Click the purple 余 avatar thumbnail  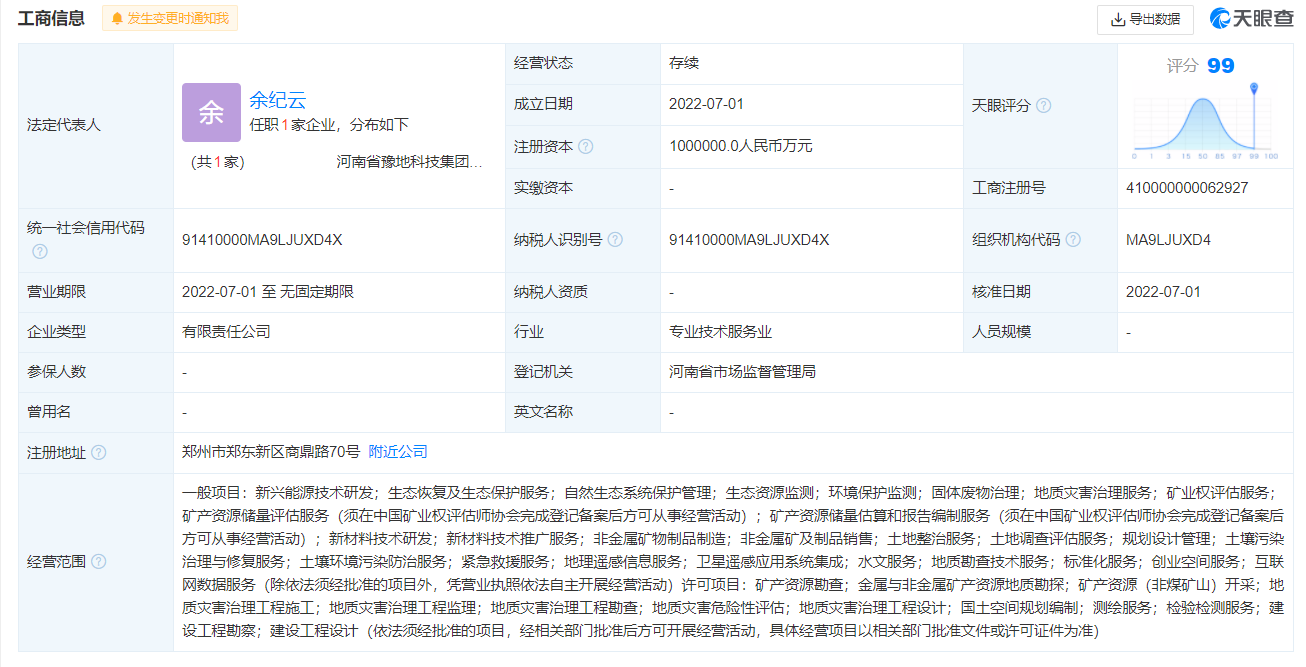[x=211, y=112]
